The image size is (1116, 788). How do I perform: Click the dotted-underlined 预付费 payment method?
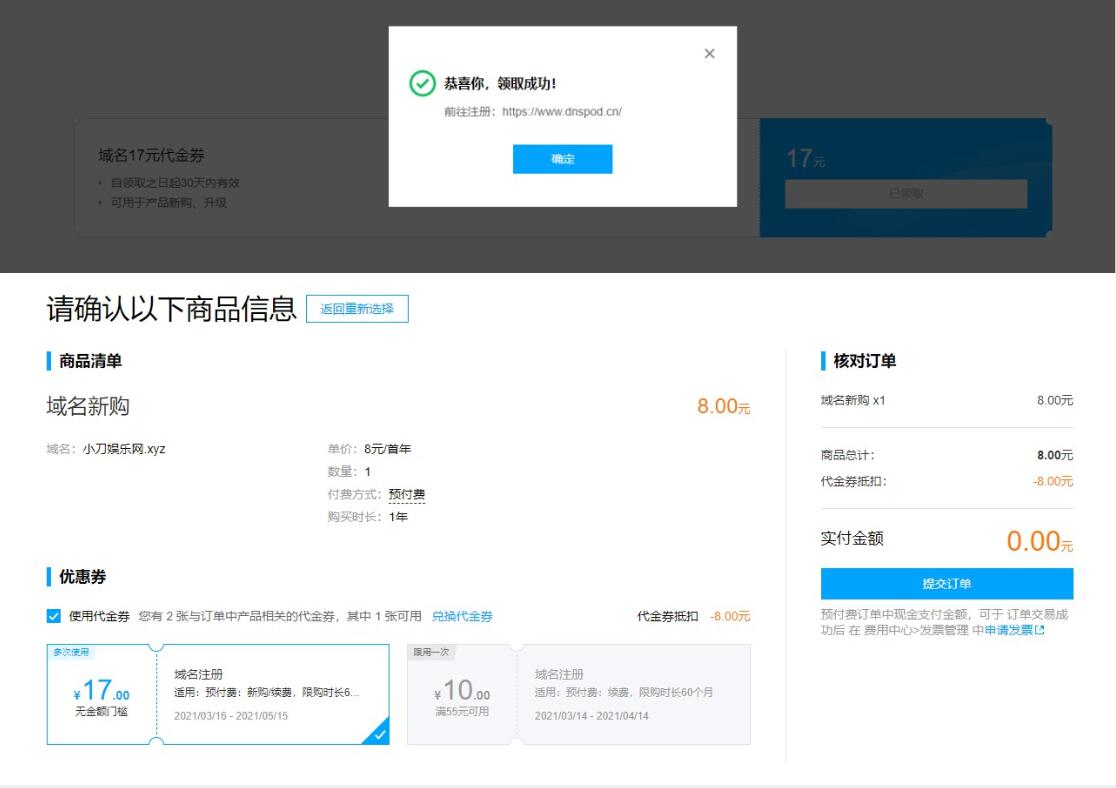(406, 494)
